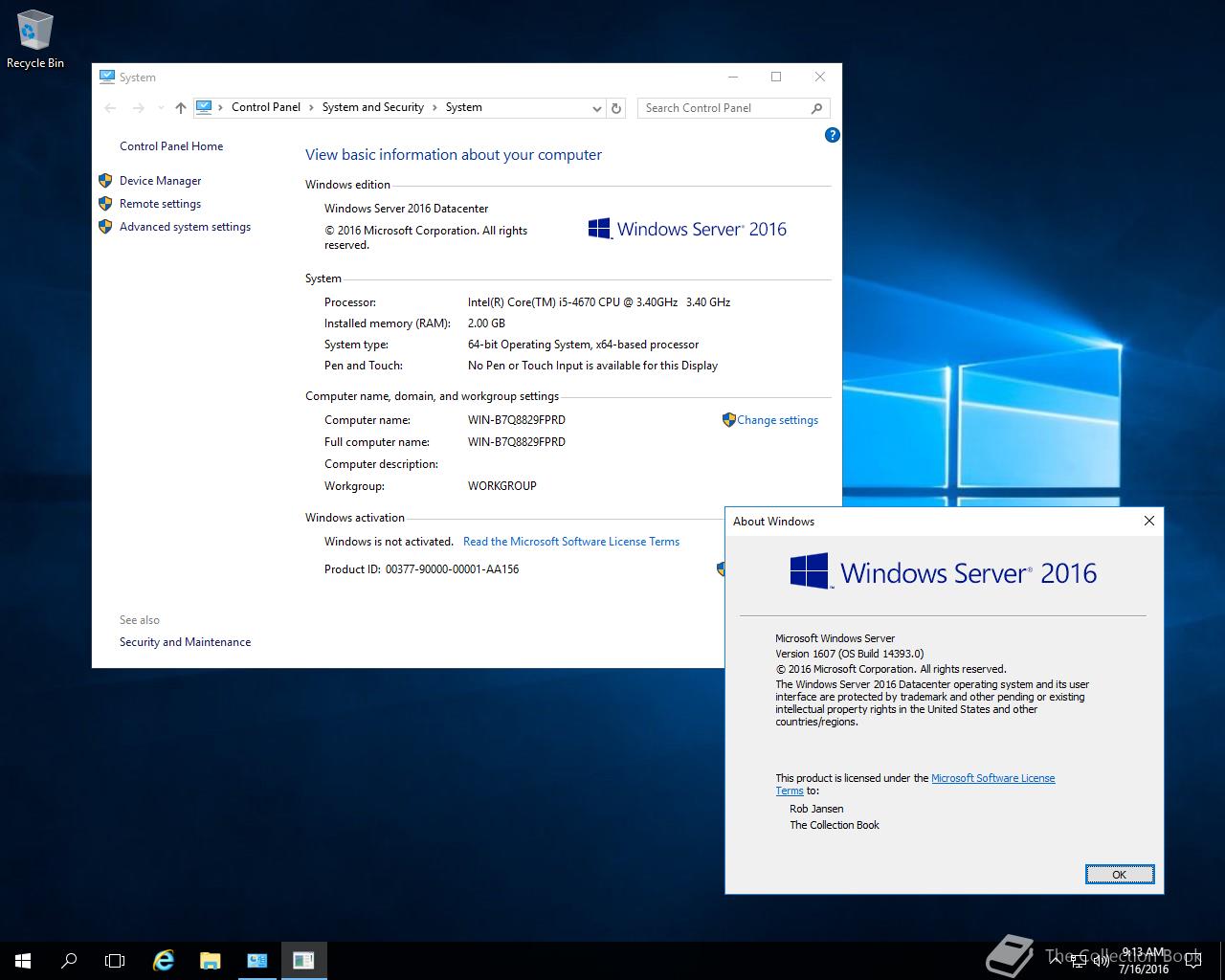Click Version 1607 build text in About Windows

(x=850, y=654)
